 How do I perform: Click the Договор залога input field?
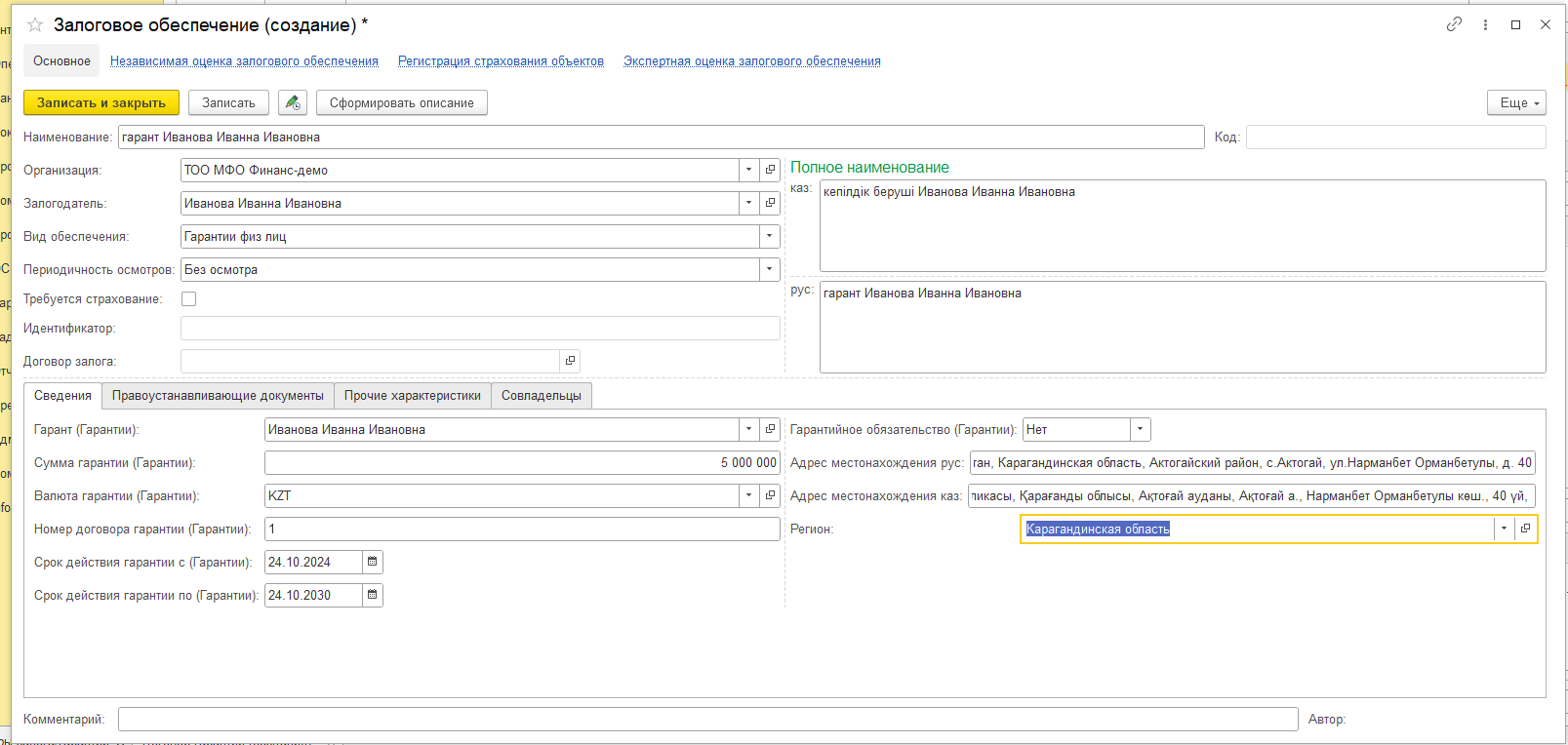pos(370,361)
